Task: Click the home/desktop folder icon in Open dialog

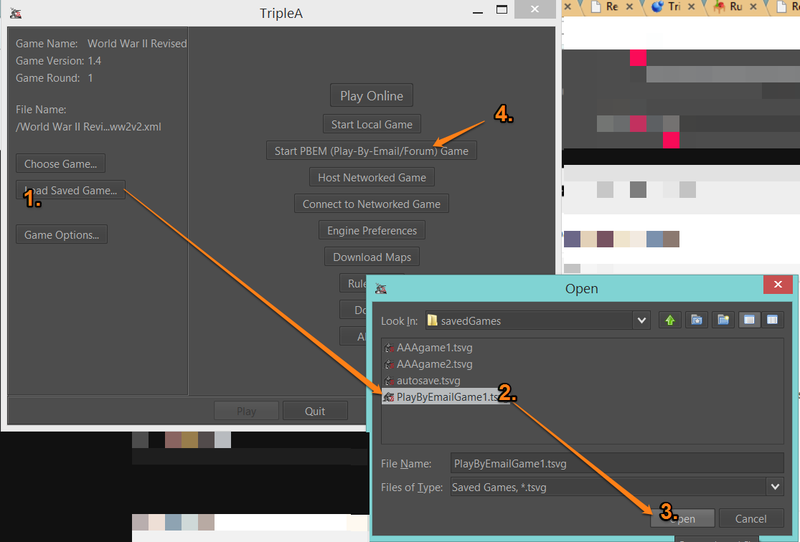Action: pos(696,320)
